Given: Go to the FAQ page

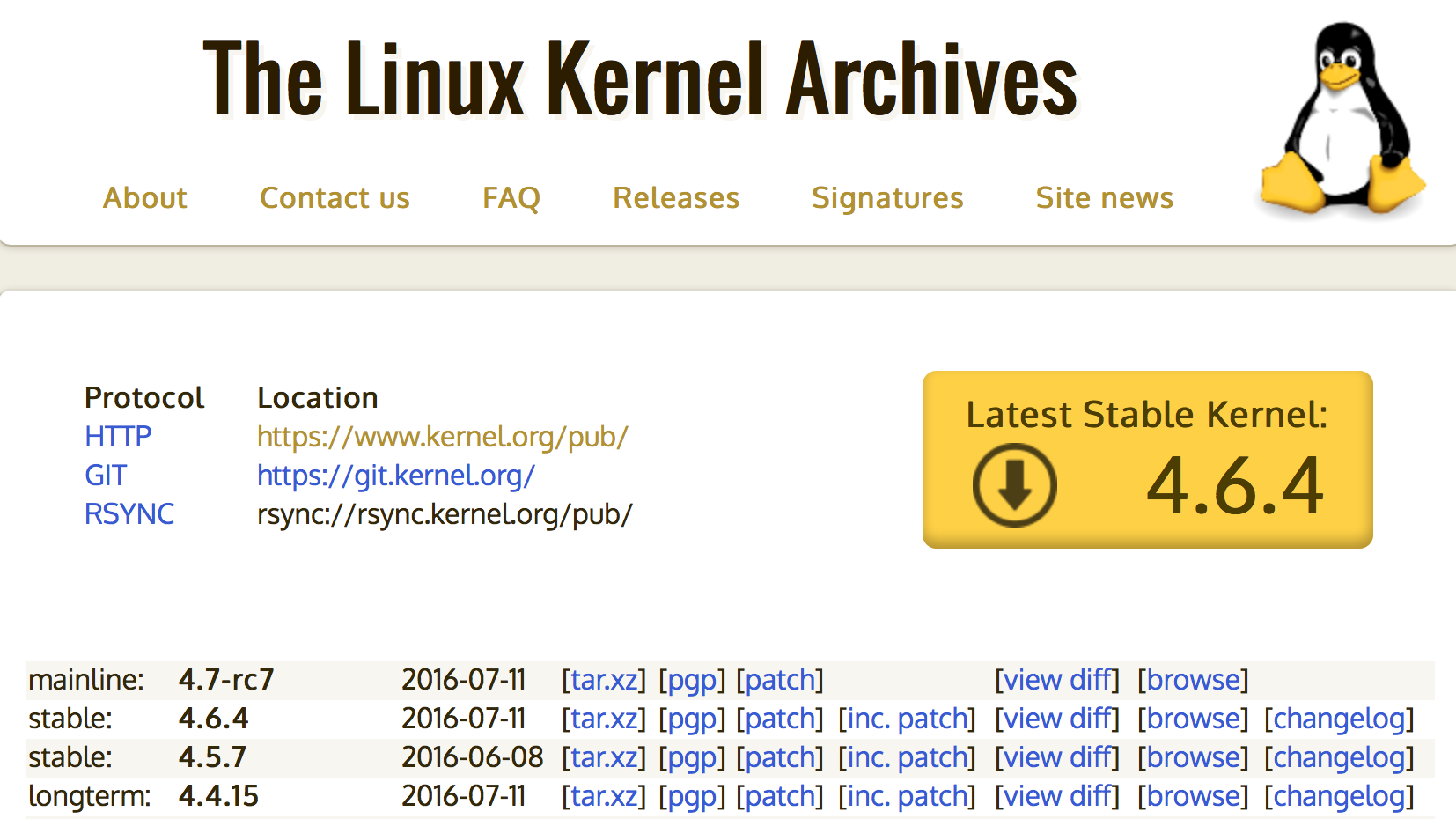Looking at the screenshot, I should (x=511, y=198).
